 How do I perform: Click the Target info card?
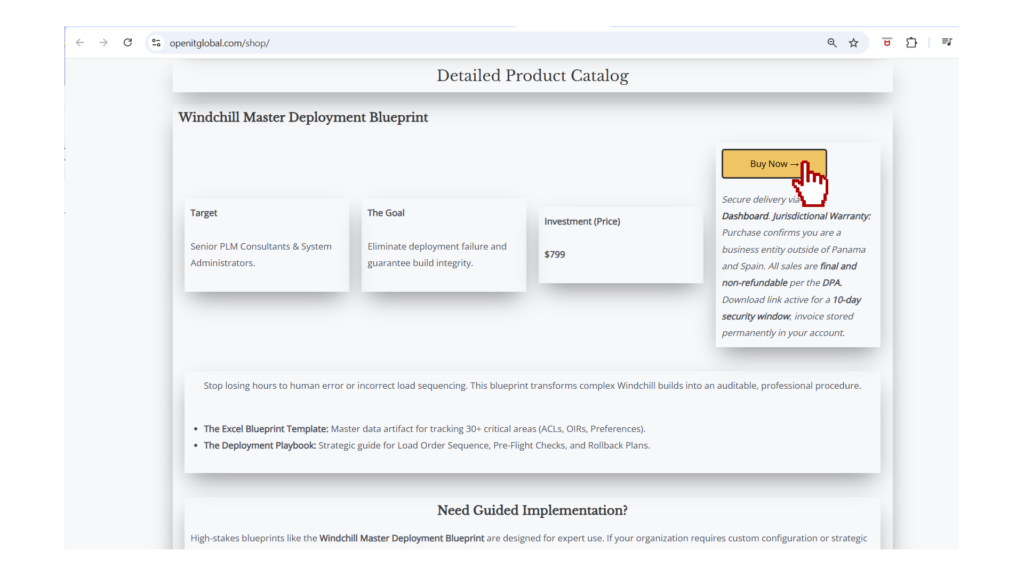266,244
